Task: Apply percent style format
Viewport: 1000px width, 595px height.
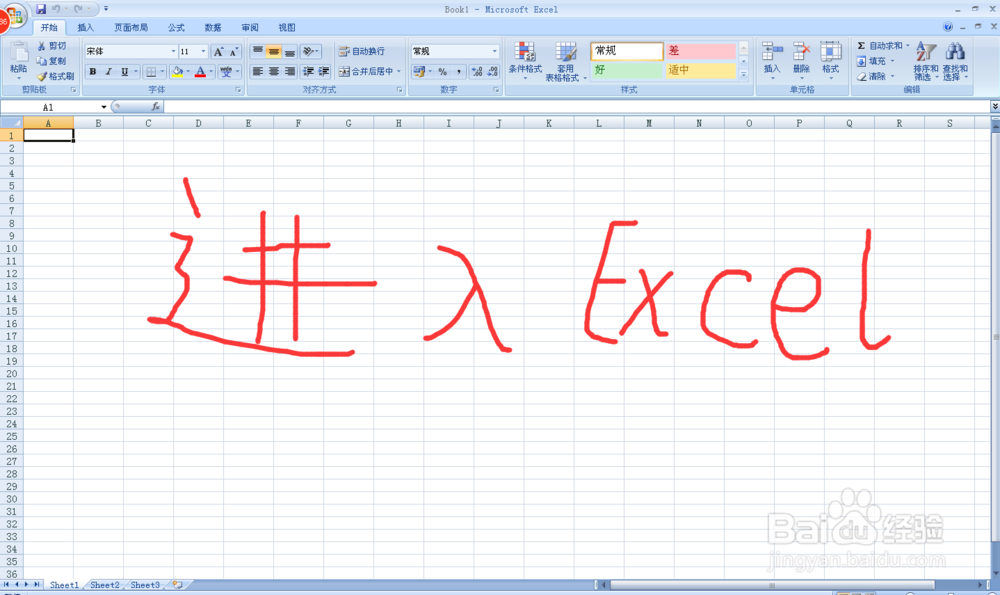Action: click(x=443, y=71)
